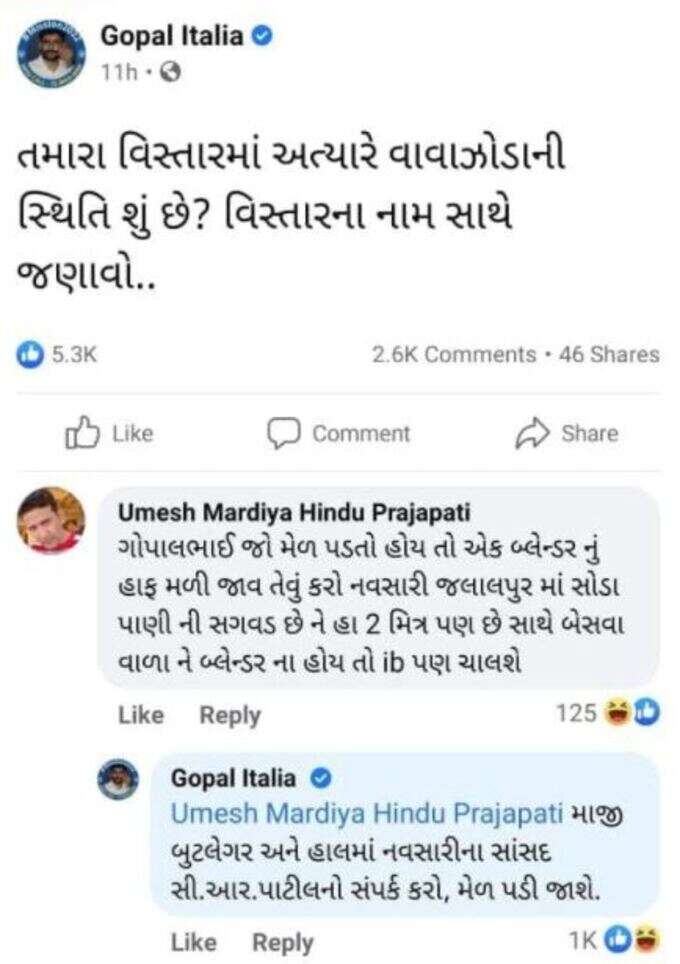
Task: Click the Comment speech bubble button
Action: coord(338,433)
